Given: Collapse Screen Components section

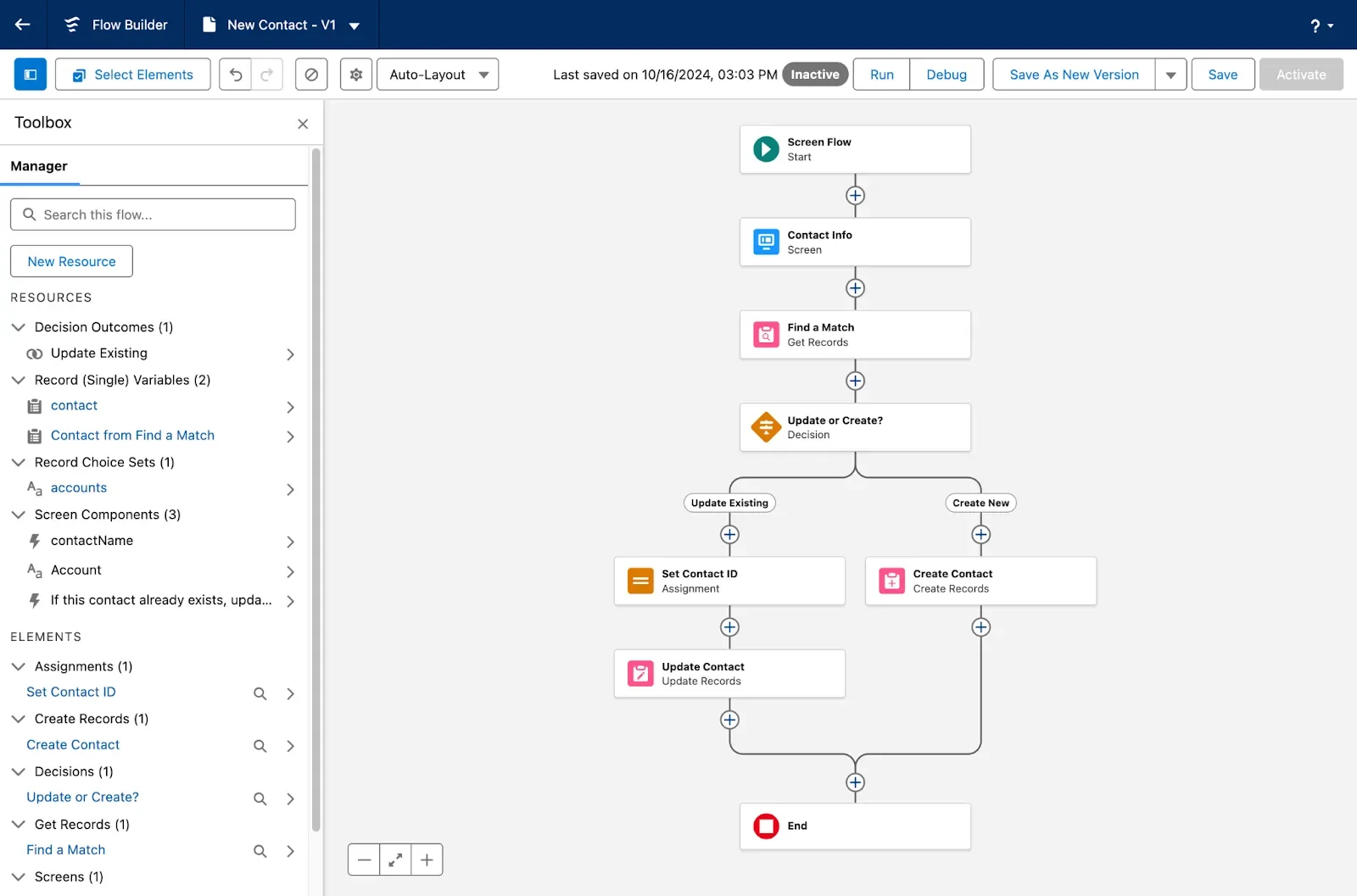Looking at the screenshot, I should pyautogui.click(x=18, y=515).
